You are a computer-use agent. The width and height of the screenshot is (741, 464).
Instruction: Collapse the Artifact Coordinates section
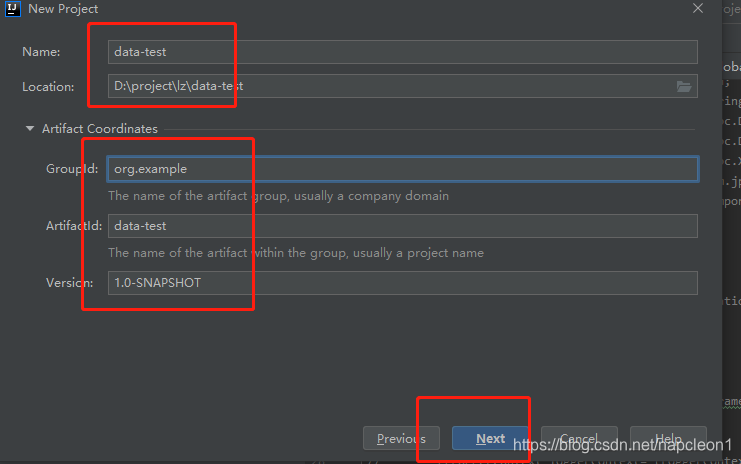(x=30, y=129)
